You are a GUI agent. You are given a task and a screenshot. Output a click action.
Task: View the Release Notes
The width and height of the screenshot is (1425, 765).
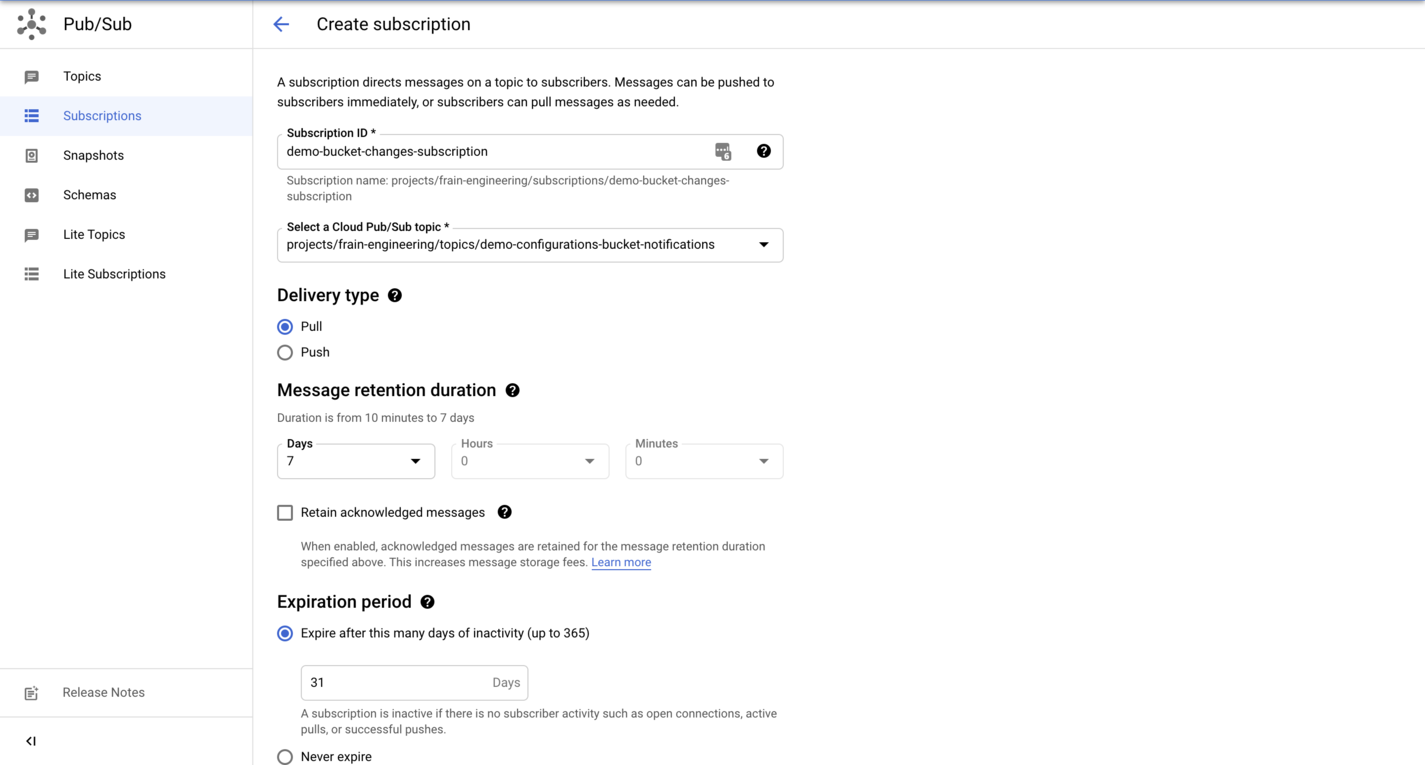[103, 692]
